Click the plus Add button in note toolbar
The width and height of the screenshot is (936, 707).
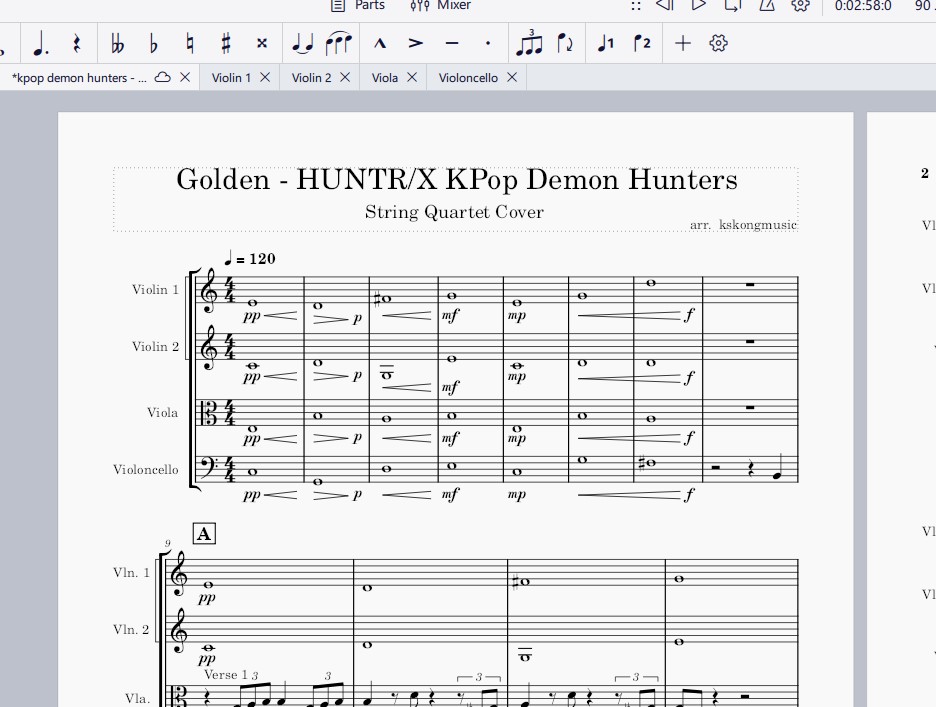683,43
